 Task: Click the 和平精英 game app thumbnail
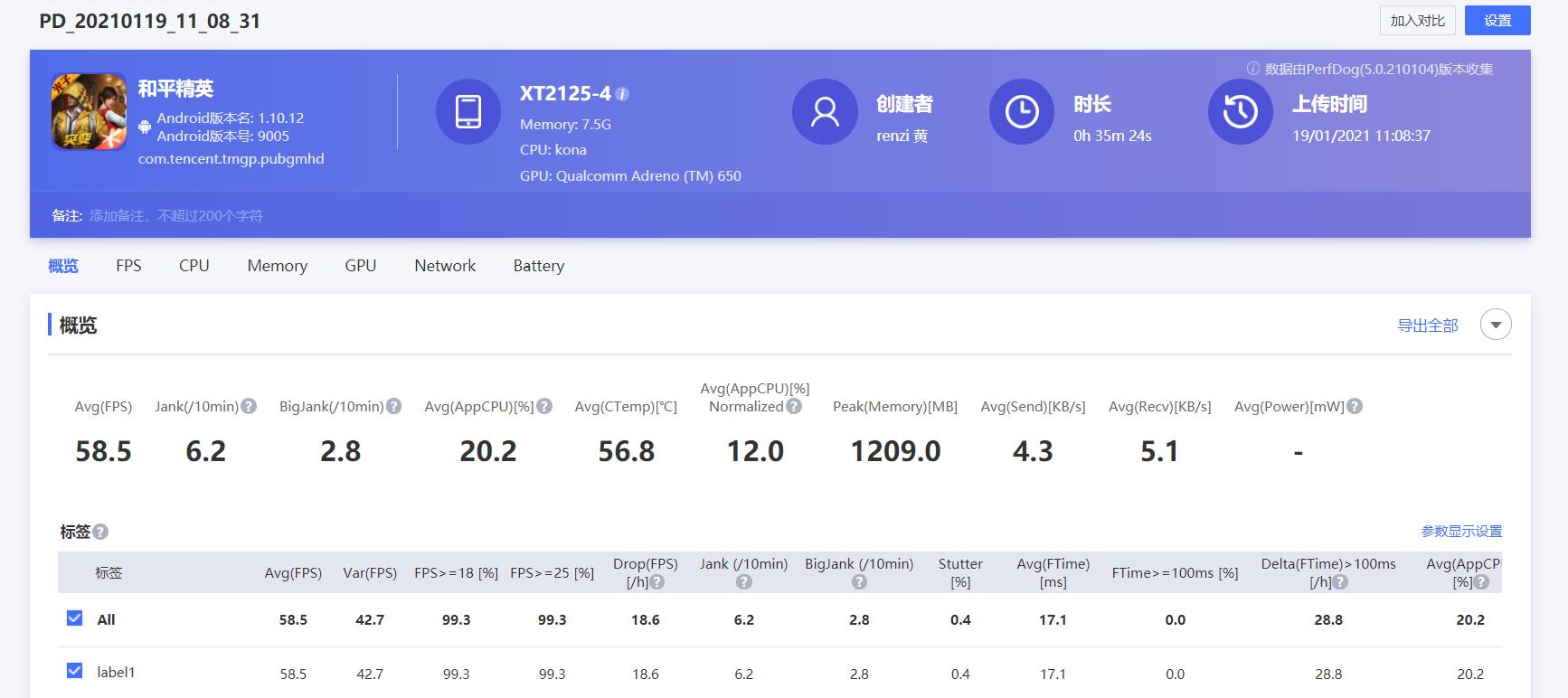(x=89, y=111)
